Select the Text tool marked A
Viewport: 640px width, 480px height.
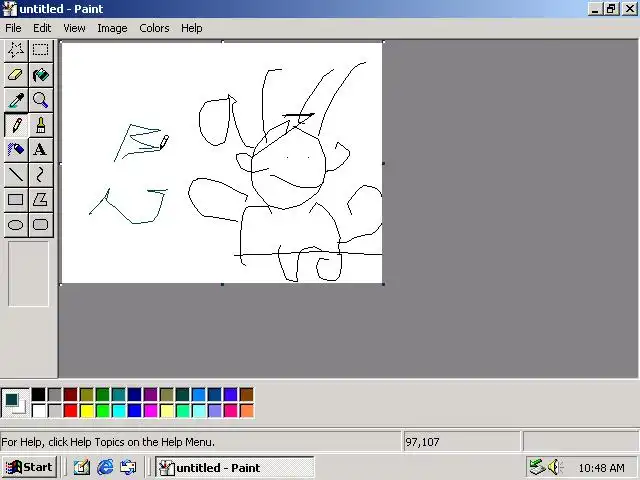40,150
